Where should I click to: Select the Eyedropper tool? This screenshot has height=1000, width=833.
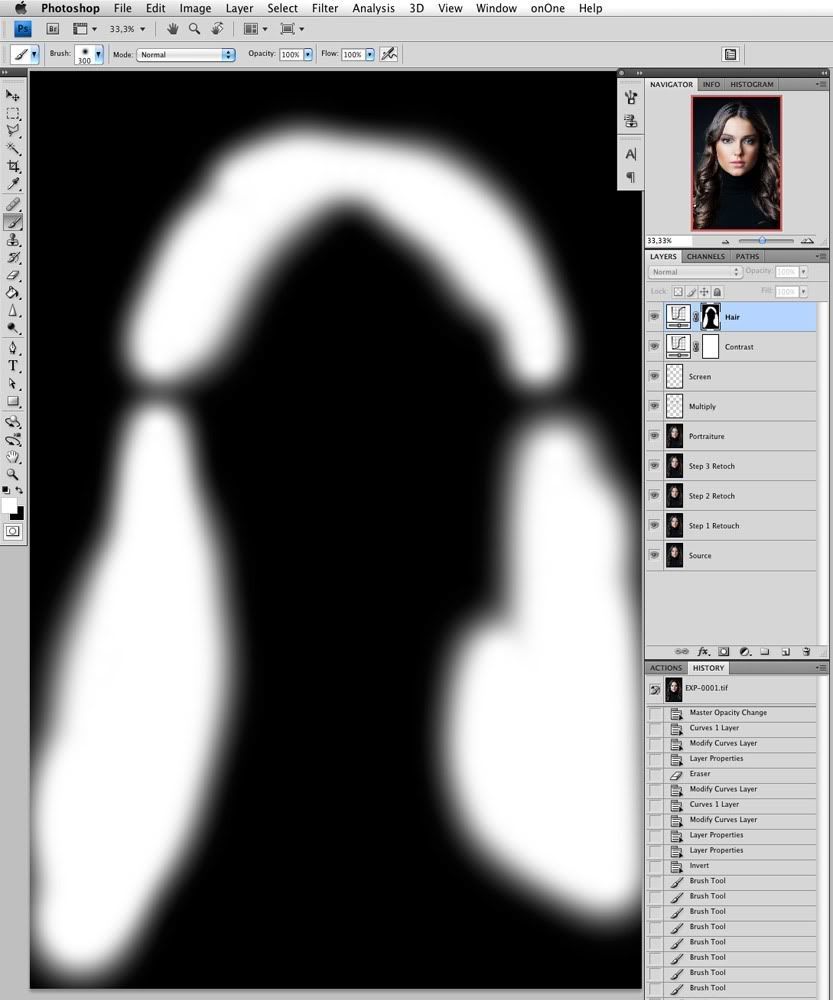tap(13, 185)
